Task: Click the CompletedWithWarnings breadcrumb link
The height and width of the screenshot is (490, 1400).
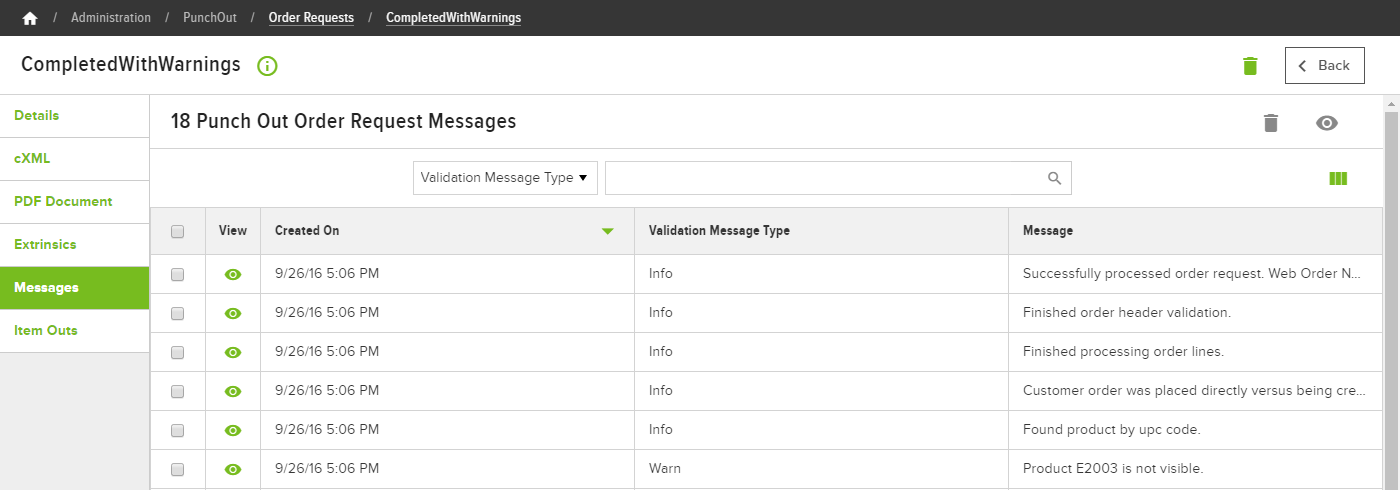Action: click(453, 18)
